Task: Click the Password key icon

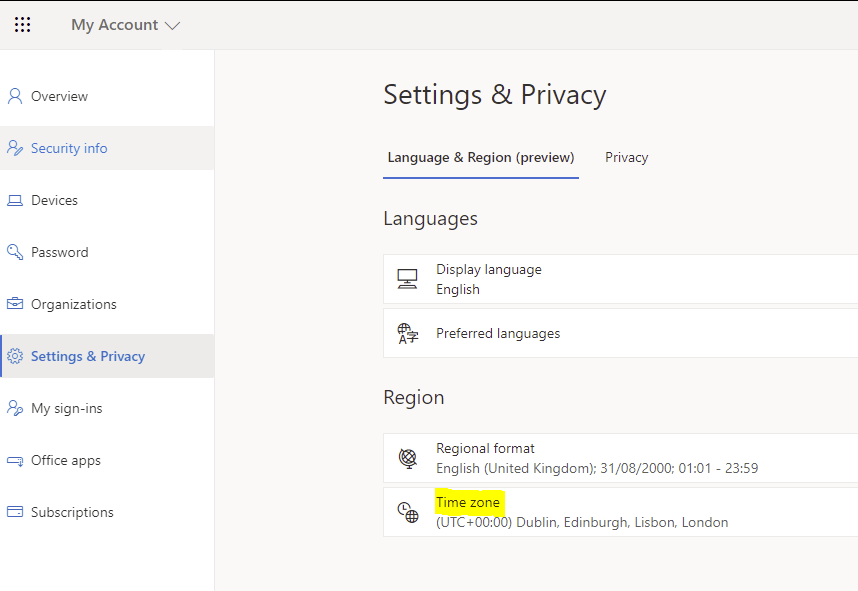Action: click(x=15, y=252)
